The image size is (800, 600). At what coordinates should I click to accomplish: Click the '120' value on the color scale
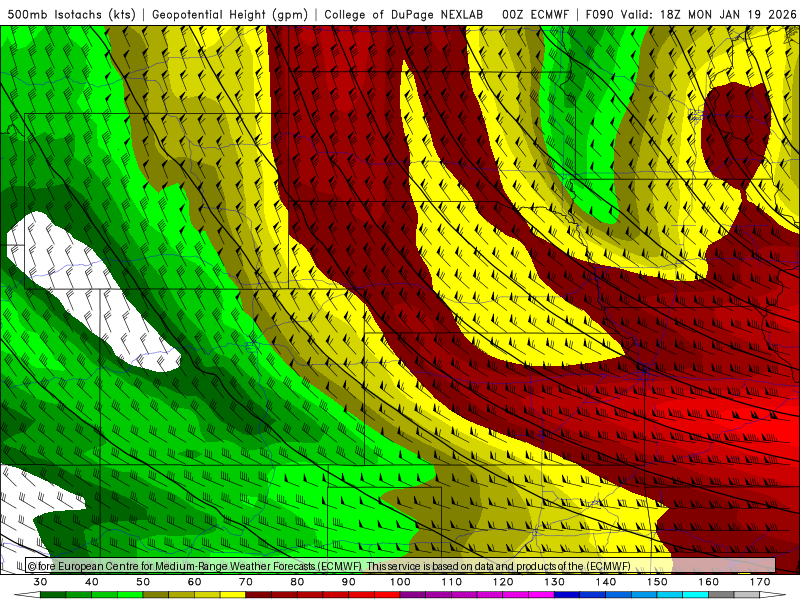(503, 582)
